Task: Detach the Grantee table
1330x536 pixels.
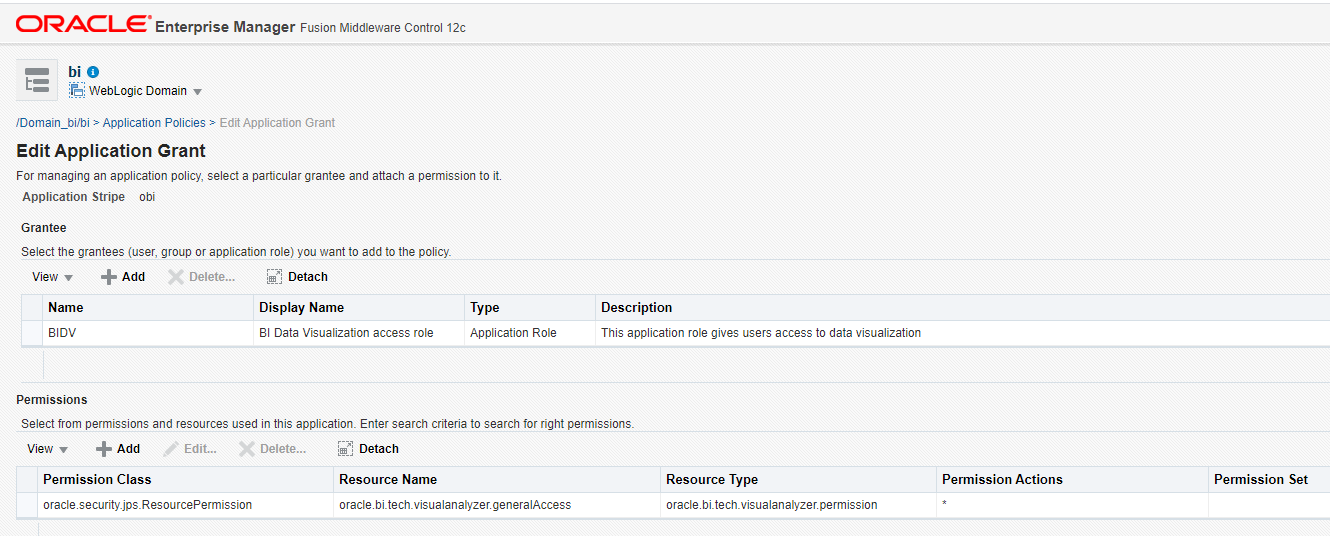Action: [x=297, y=277]
